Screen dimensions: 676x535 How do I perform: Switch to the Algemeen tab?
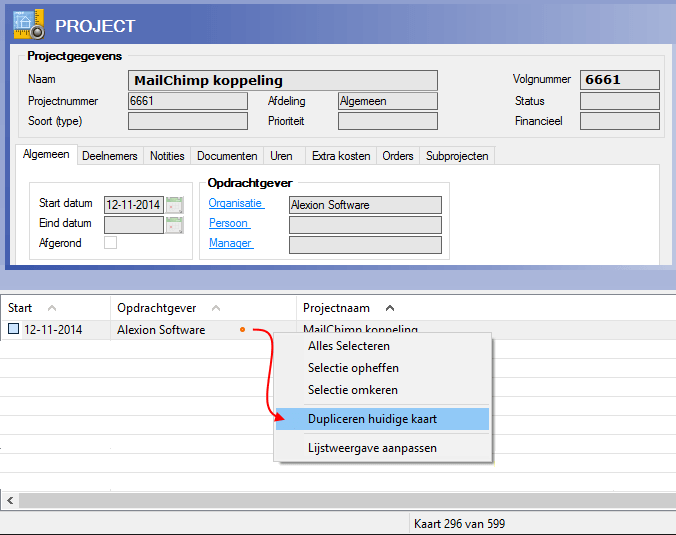(46, 154)
